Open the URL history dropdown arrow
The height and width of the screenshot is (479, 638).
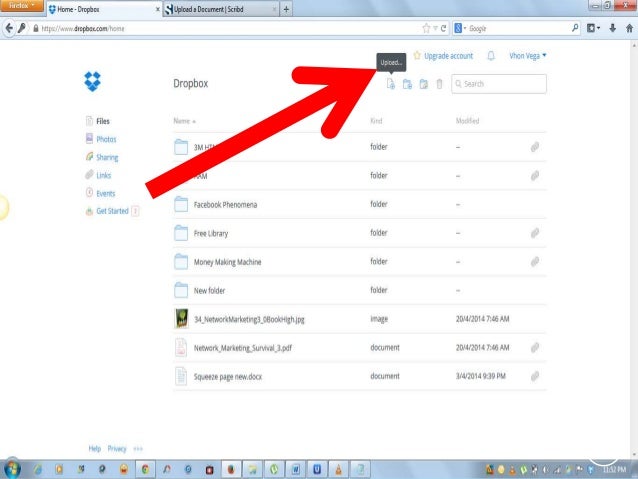[x=435, y=28]
